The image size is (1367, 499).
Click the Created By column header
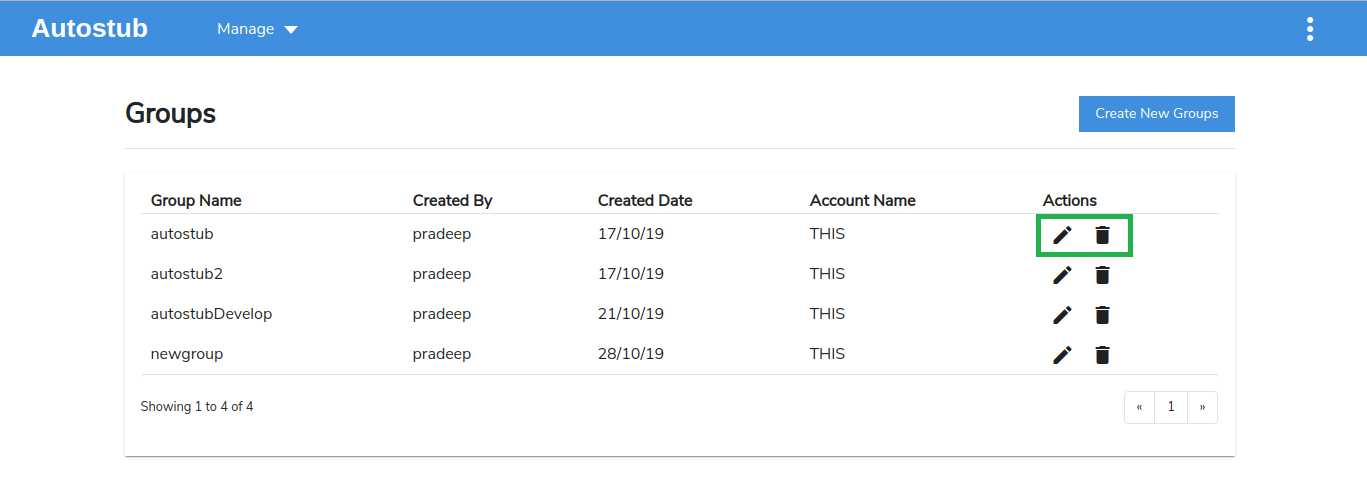[452, 200]
